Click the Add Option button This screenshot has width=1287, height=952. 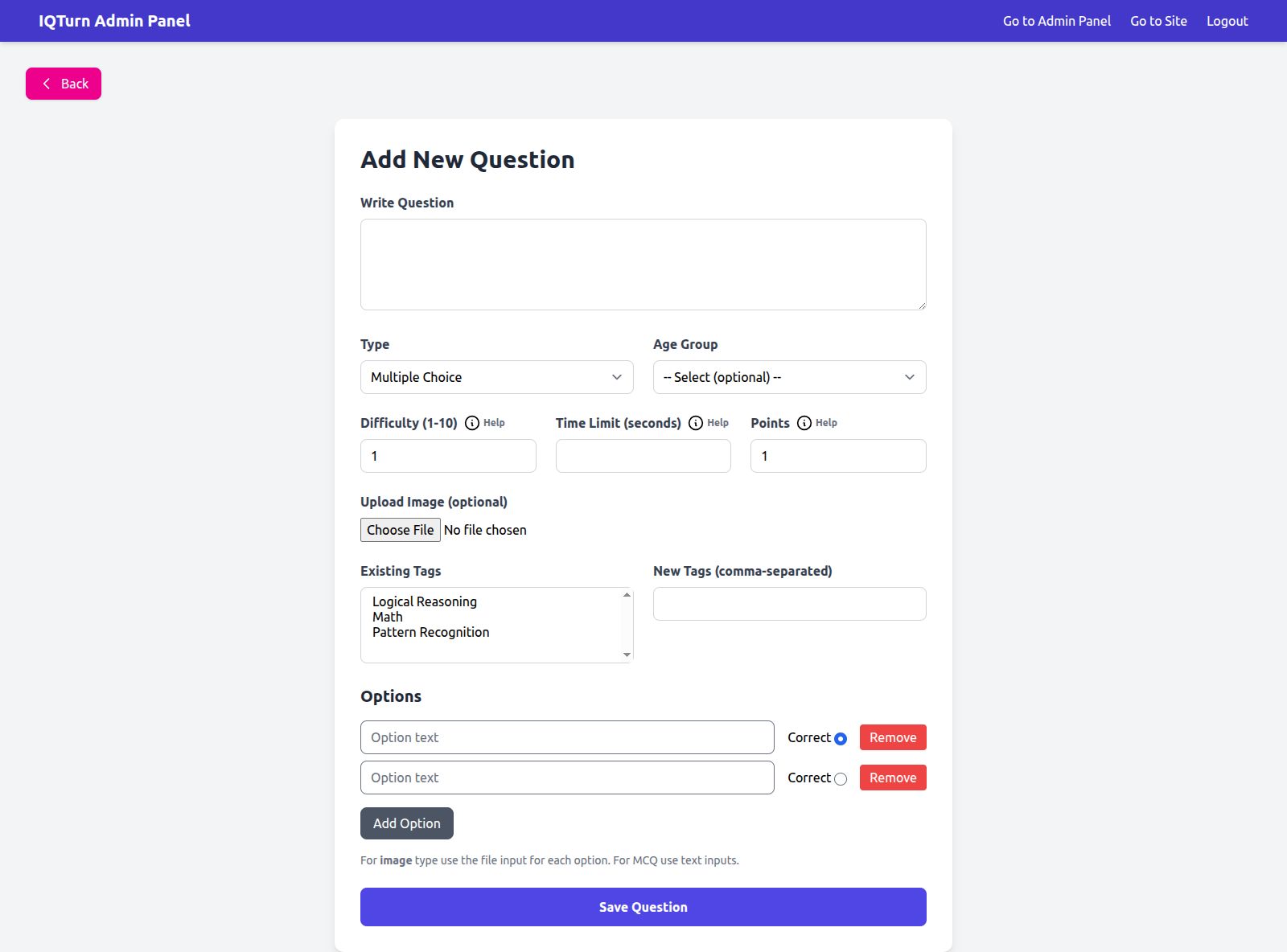(x=406, y=823)
